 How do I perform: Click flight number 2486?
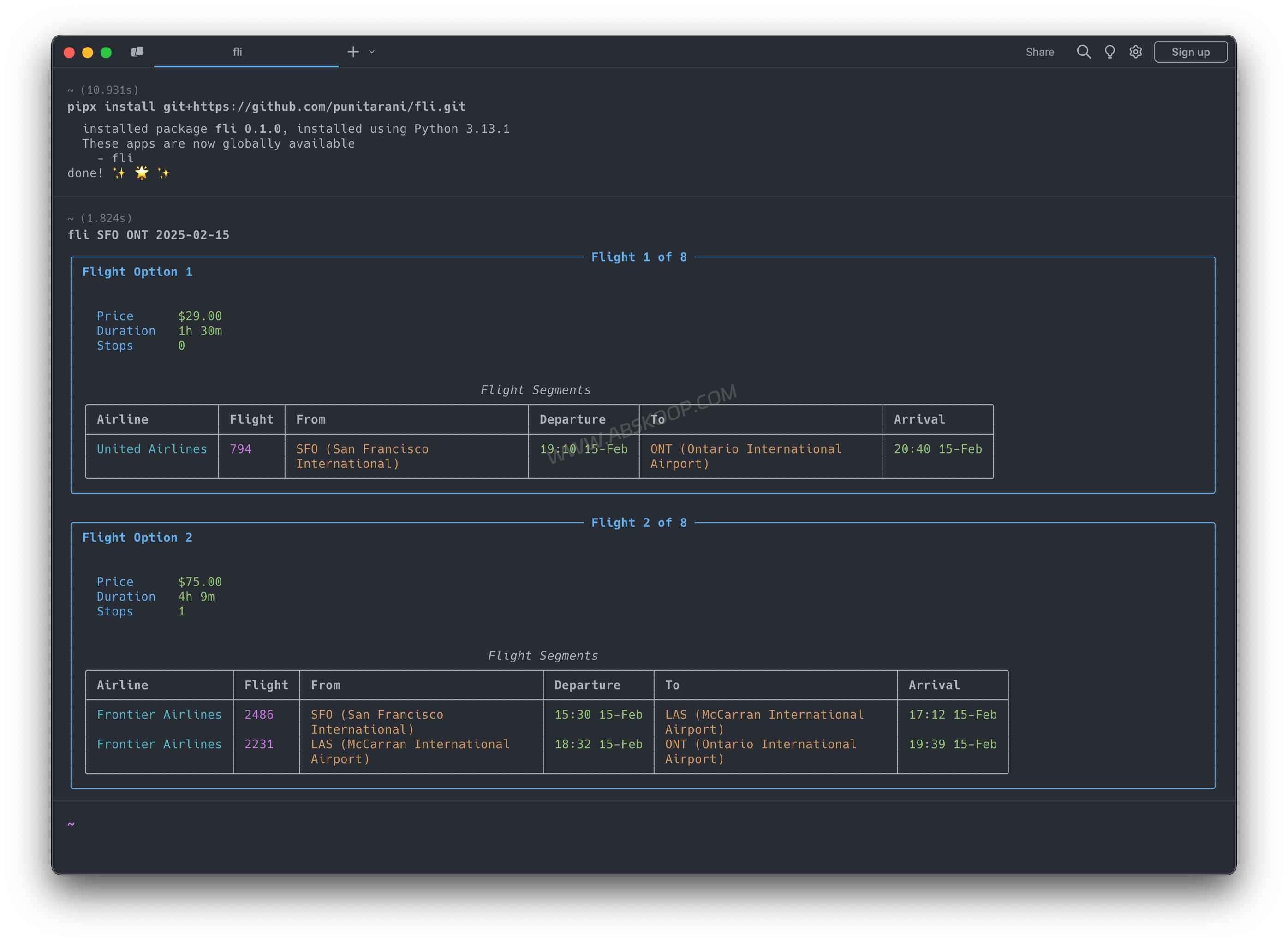(258, 715)
